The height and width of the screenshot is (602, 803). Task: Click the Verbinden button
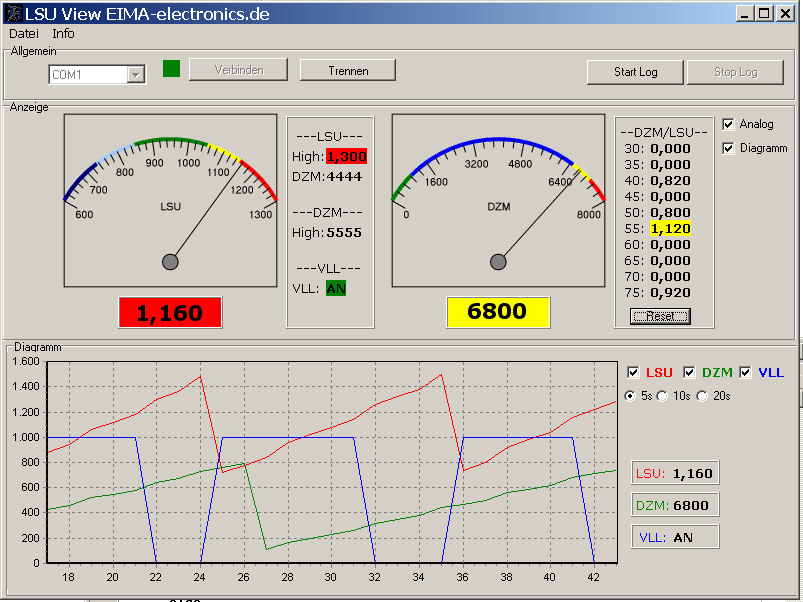click(239, 70)
